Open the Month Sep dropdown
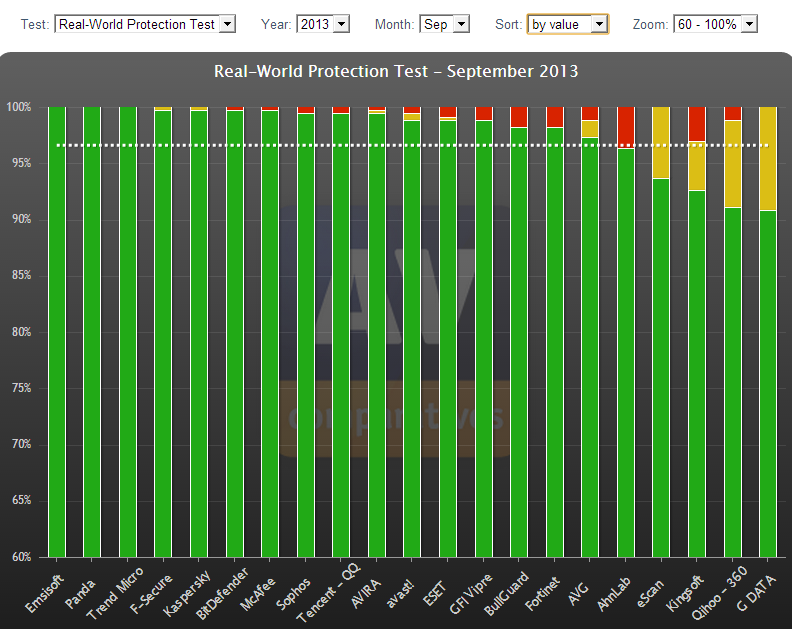792x629 pixels. [444, 24]
